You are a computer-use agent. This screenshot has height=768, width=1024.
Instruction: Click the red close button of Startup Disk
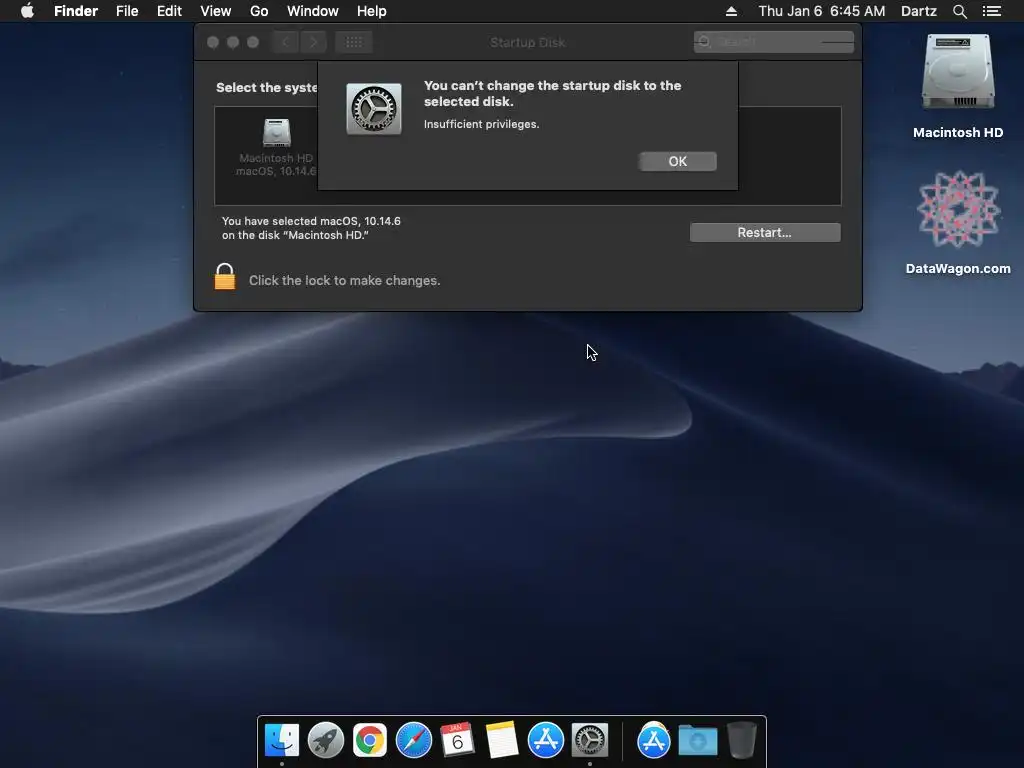point(213,42)
